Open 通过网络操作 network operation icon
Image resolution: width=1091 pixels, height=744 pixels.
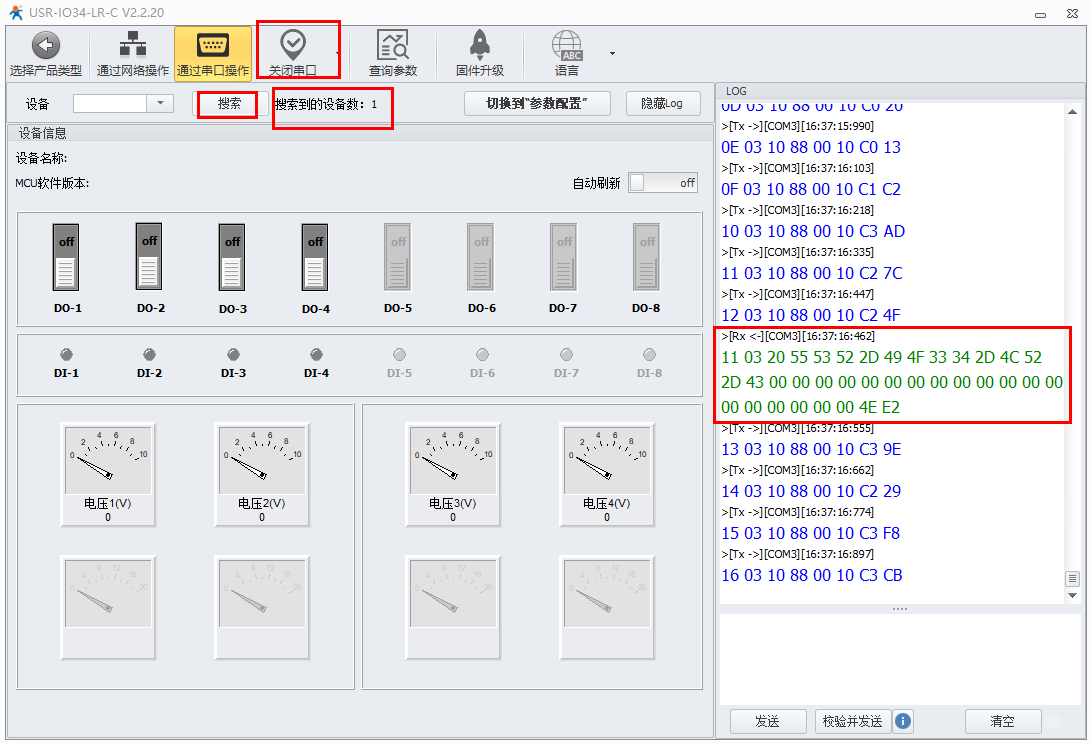pos(132,45)
